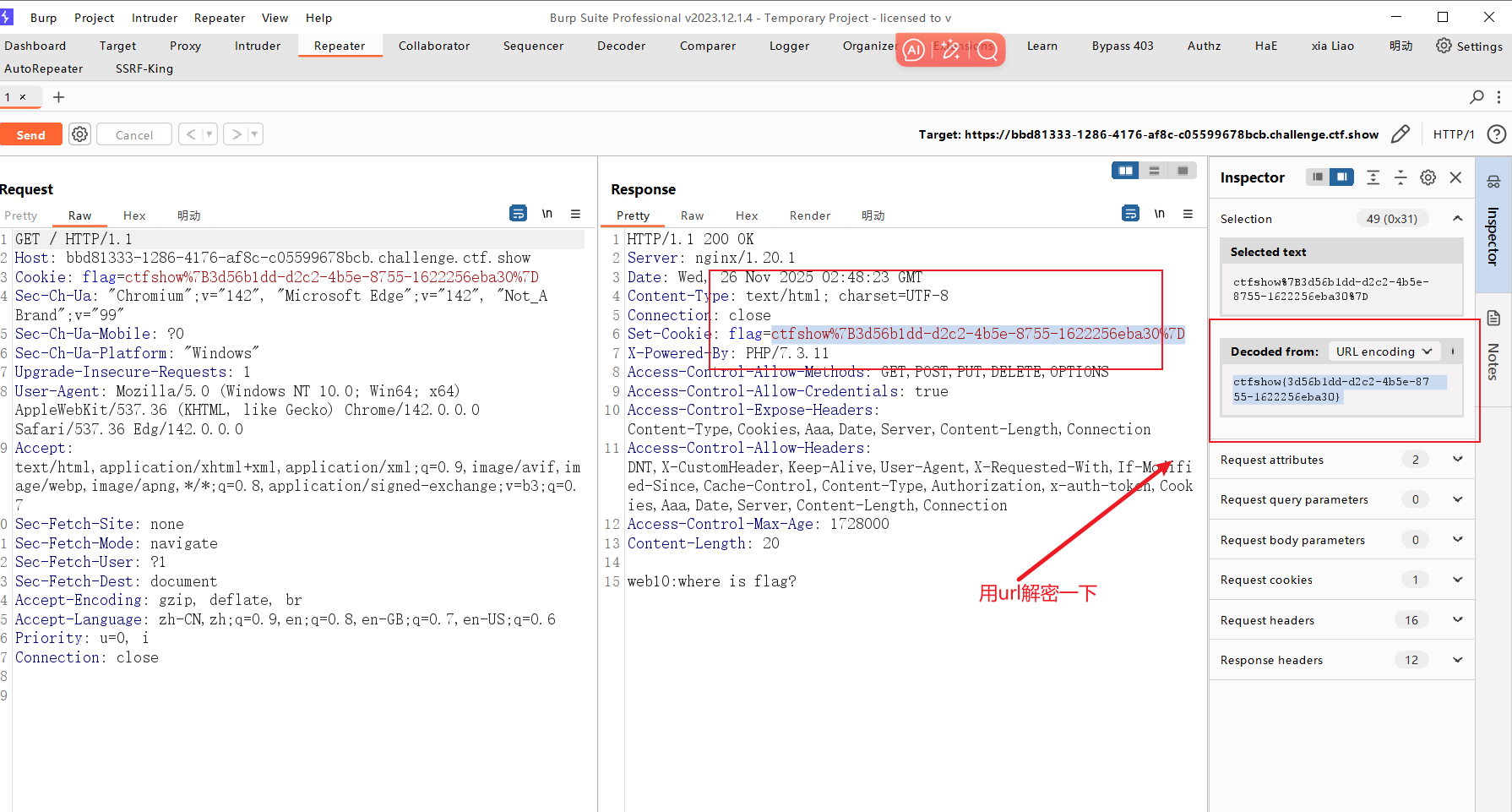Switch to side-by-side split layout

coord(1126,171)
